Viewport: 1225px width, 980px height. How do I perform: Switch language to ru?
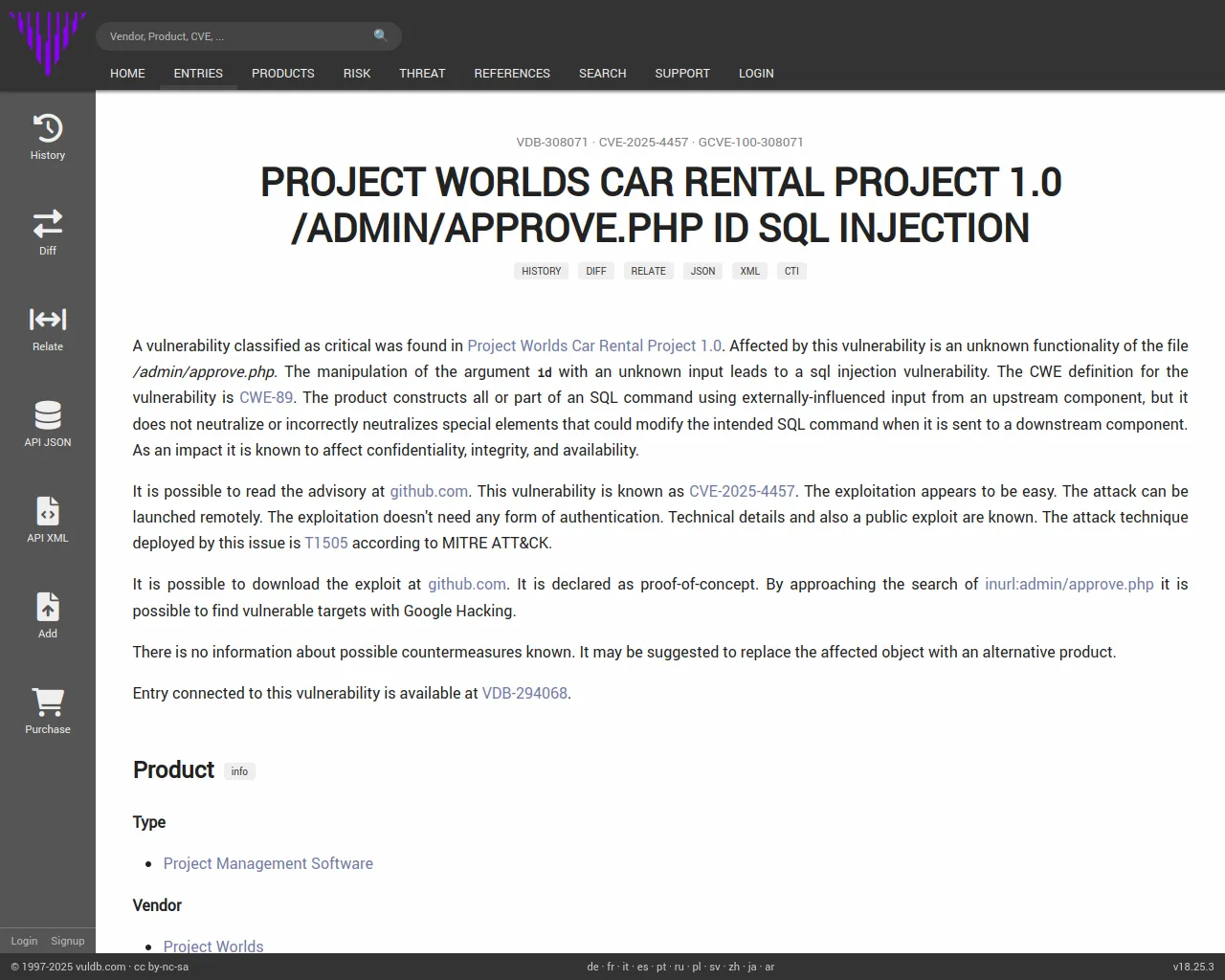[x=679, y=967]
